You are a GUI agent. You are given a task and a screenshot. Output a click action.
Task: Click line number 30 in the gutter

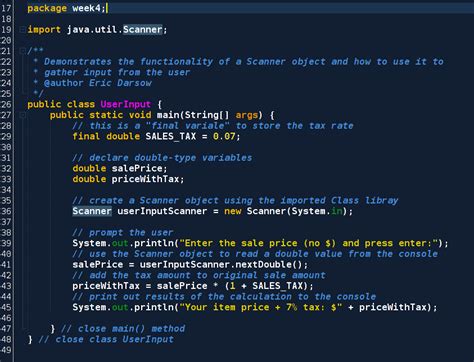6,147
